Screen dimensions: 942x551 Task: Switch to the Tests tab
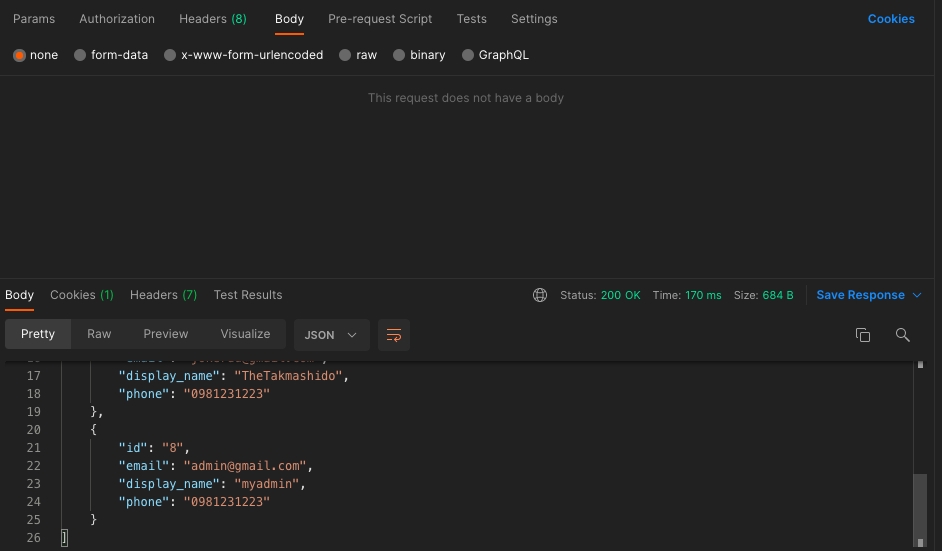point(472,19)
